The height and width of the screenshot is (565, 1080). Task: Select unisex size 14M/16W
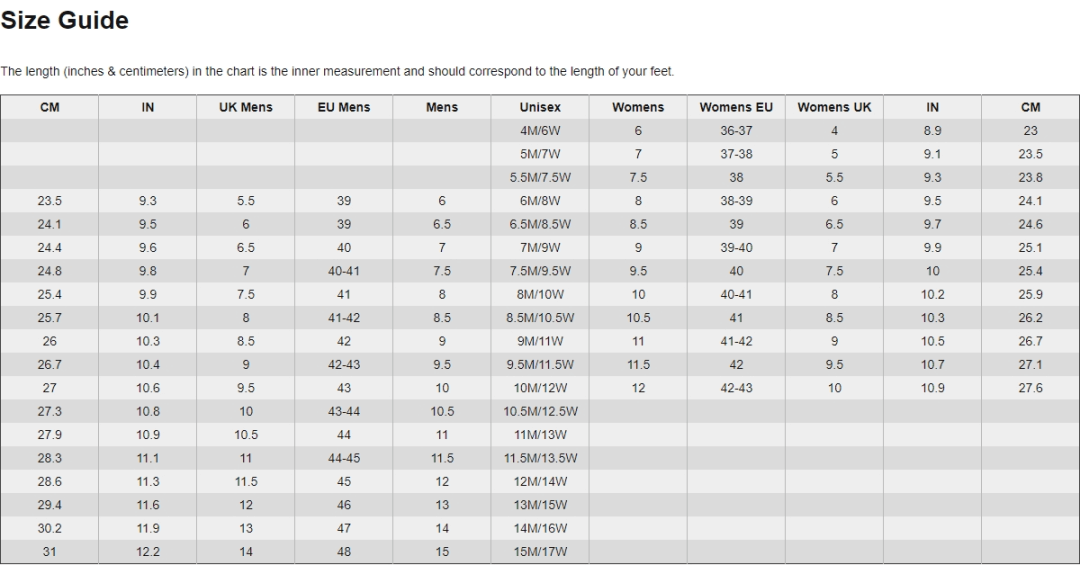540,529
